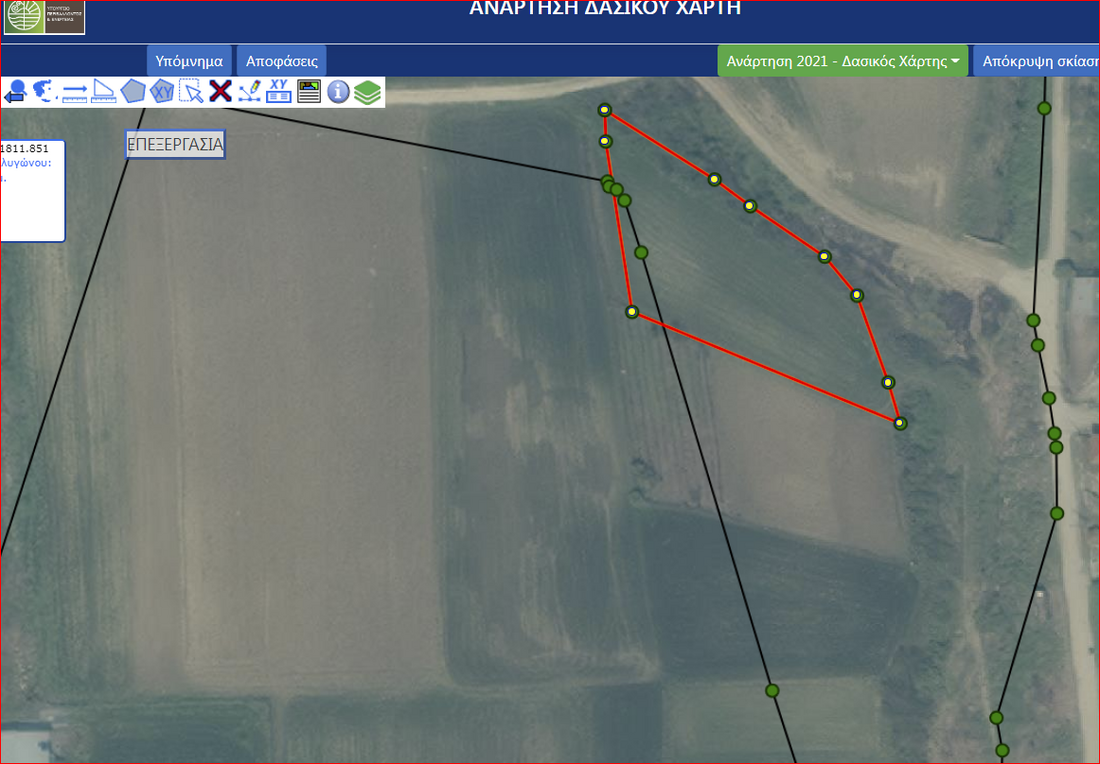Screen dimensions: 1100x764
Task: Open the XY coordinates table tool
Action: (279, 92)
